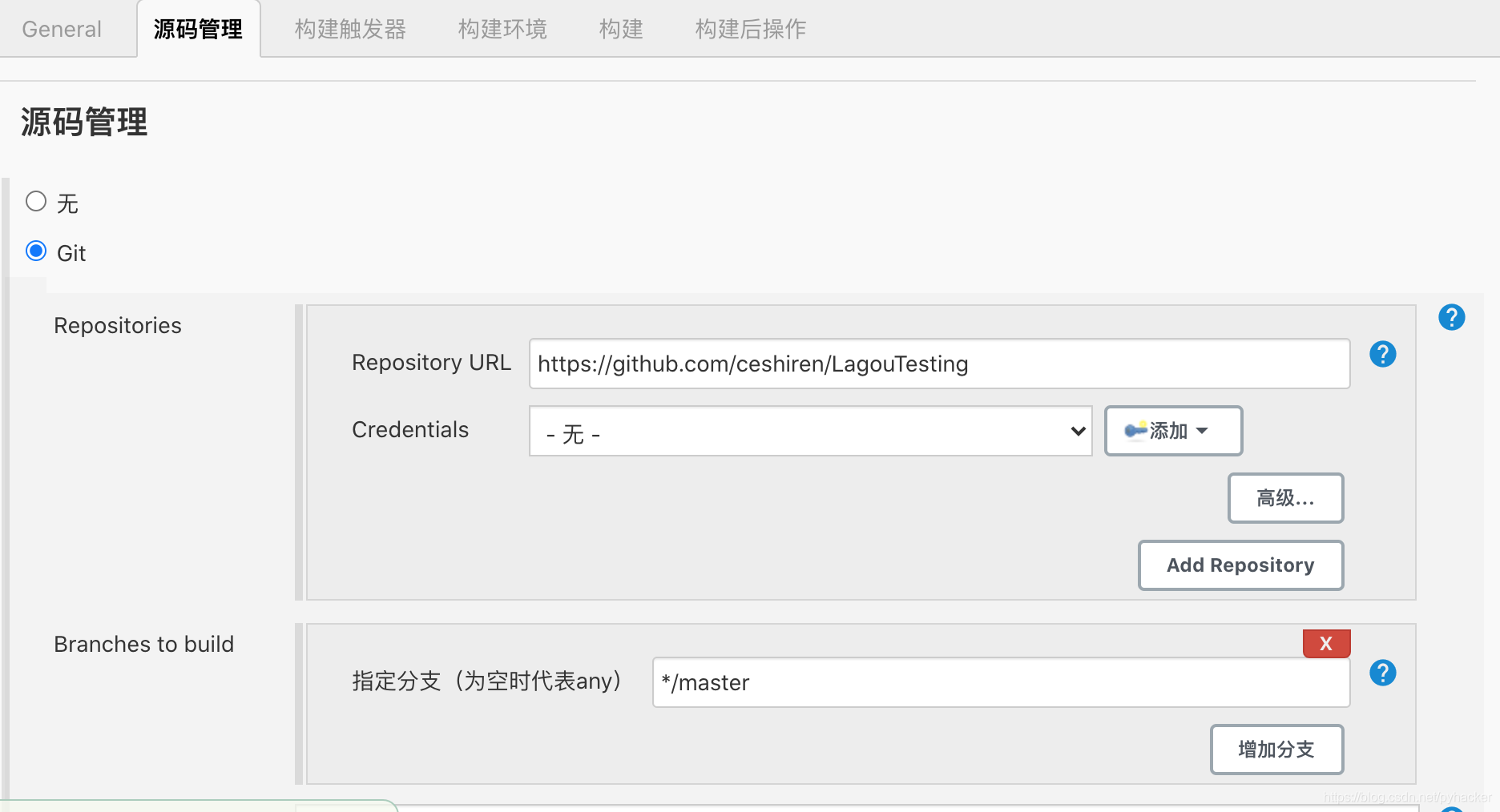
Task: Switch to the General tab
Action: (62, 30)
